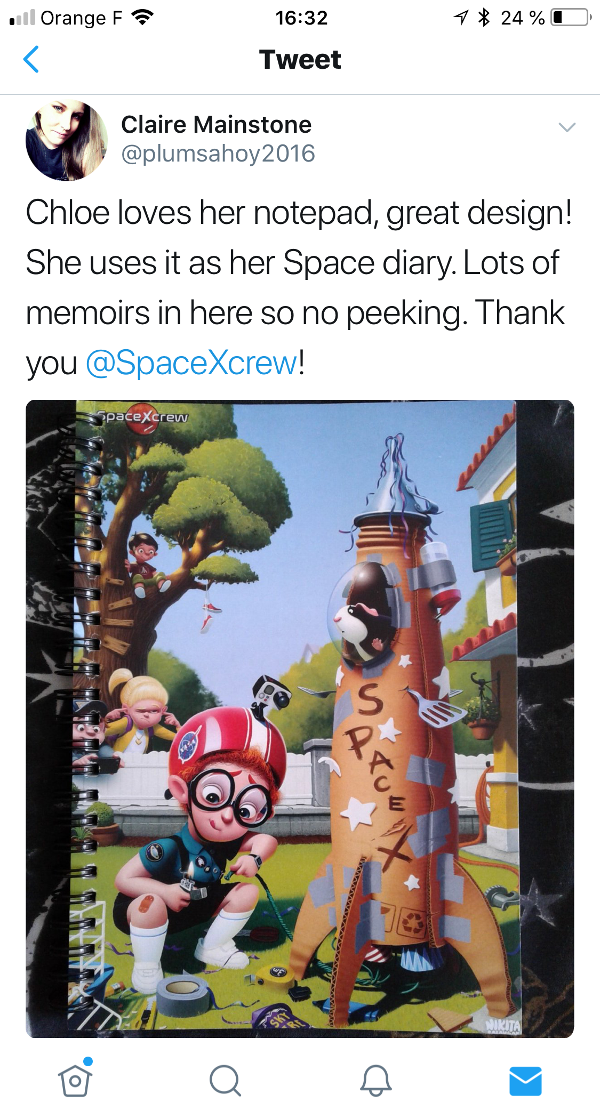Tap the Bluetooth status icon
Screen dimensions: 600x1111
coord(485,18)
